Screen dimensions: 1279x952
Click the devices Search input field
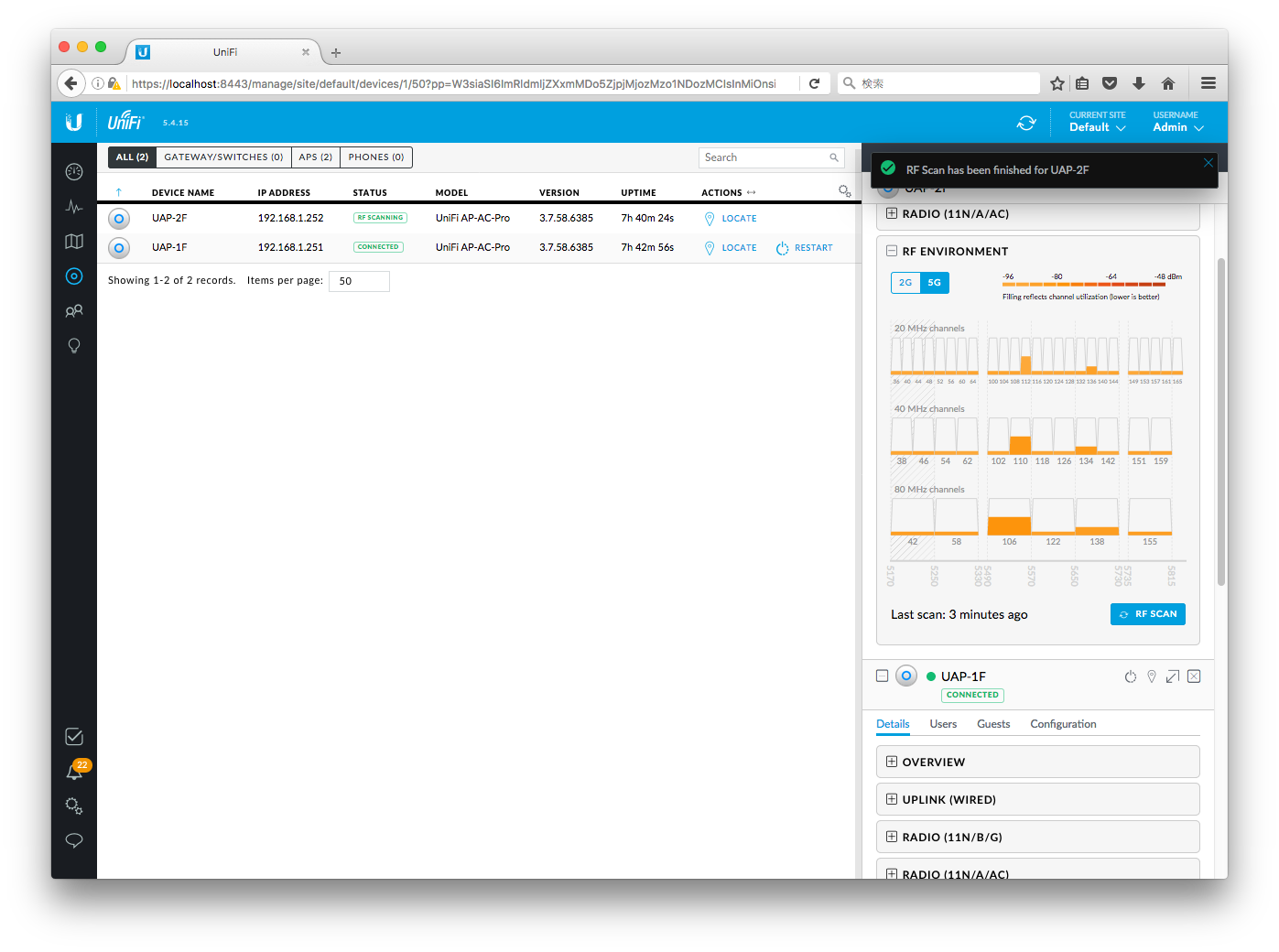771,157
